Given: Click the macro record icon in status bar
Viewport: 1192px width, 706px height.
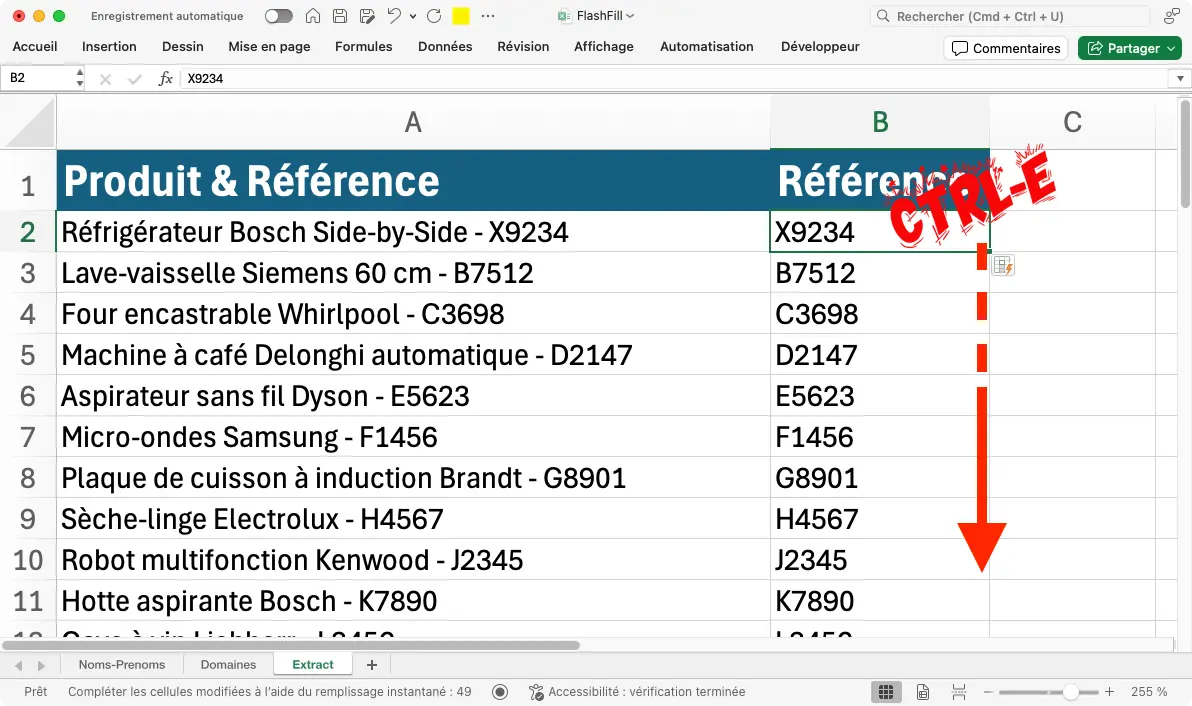Looking at the screenshot, I should (499, 692).
